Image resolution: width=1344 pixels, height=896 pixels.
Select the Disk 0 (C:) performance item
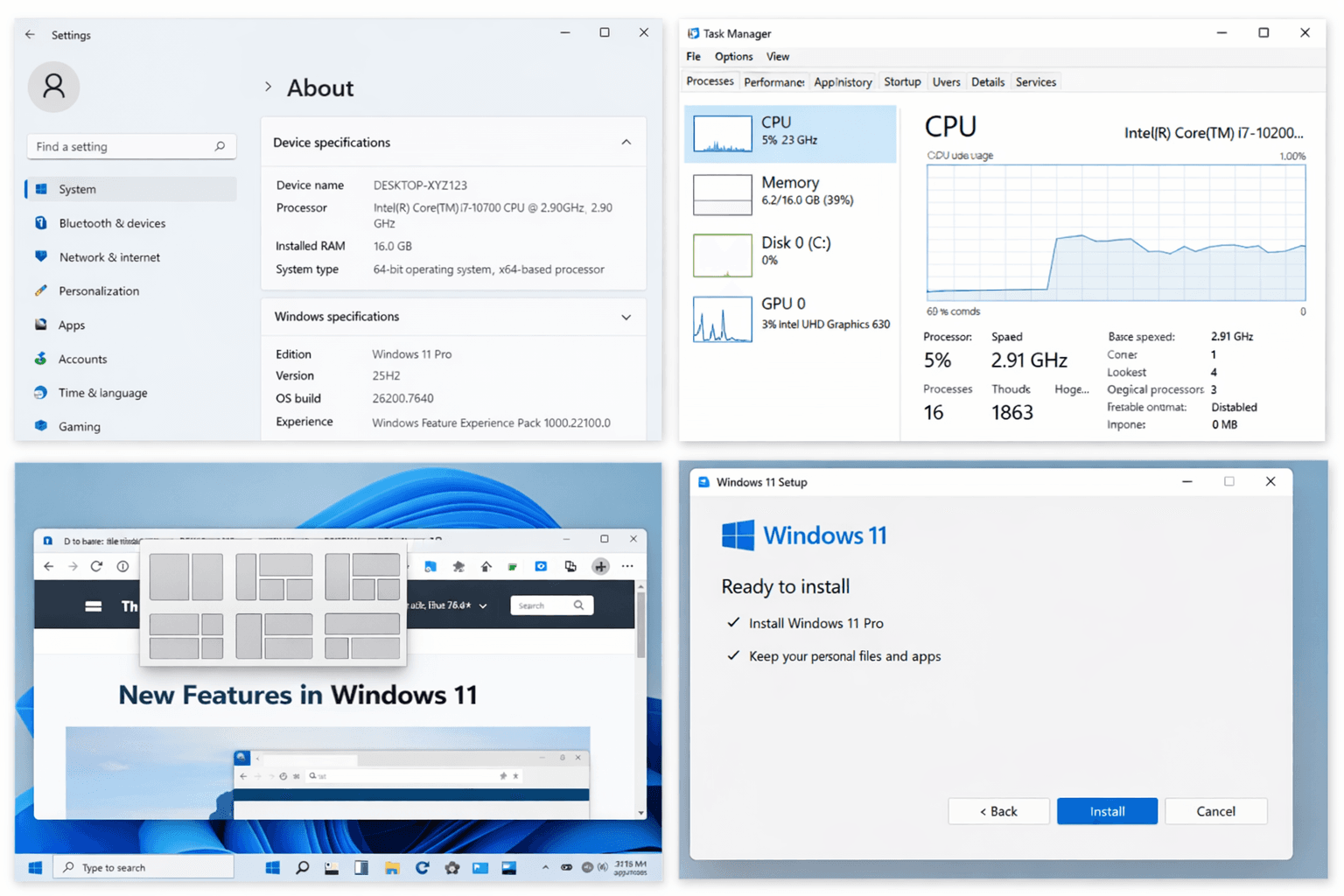coord(790,255)
